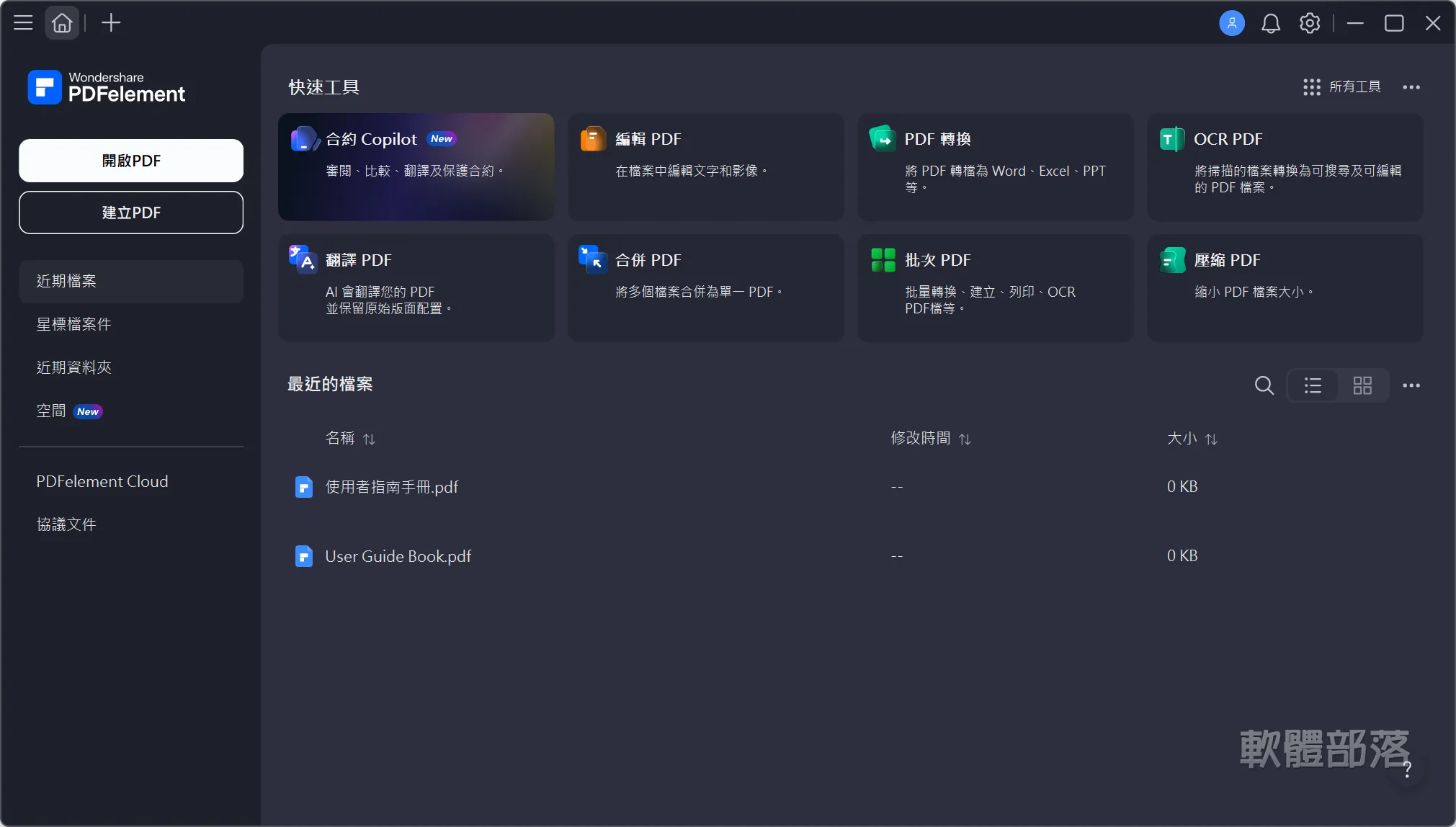This screenshot has width=1456, height=827.
Task: Open more options for 最近的檔案 section
Action: pyautogui.click(x=1411, y=385)
